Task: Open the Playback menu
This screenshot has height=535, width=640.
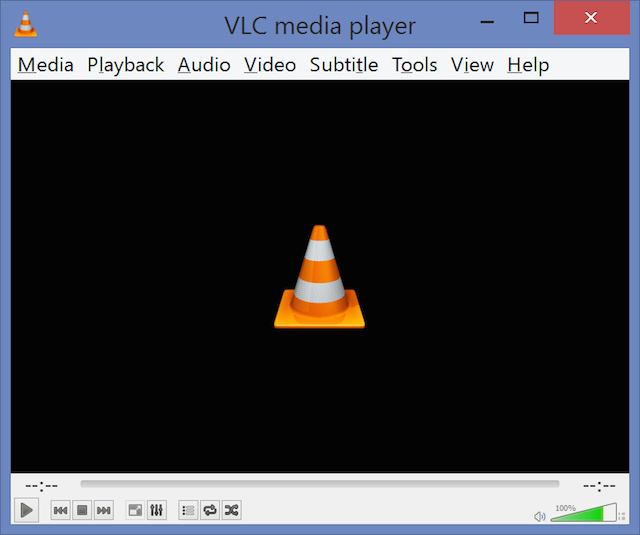Action: pyautogui.click(x=126, y=65)
